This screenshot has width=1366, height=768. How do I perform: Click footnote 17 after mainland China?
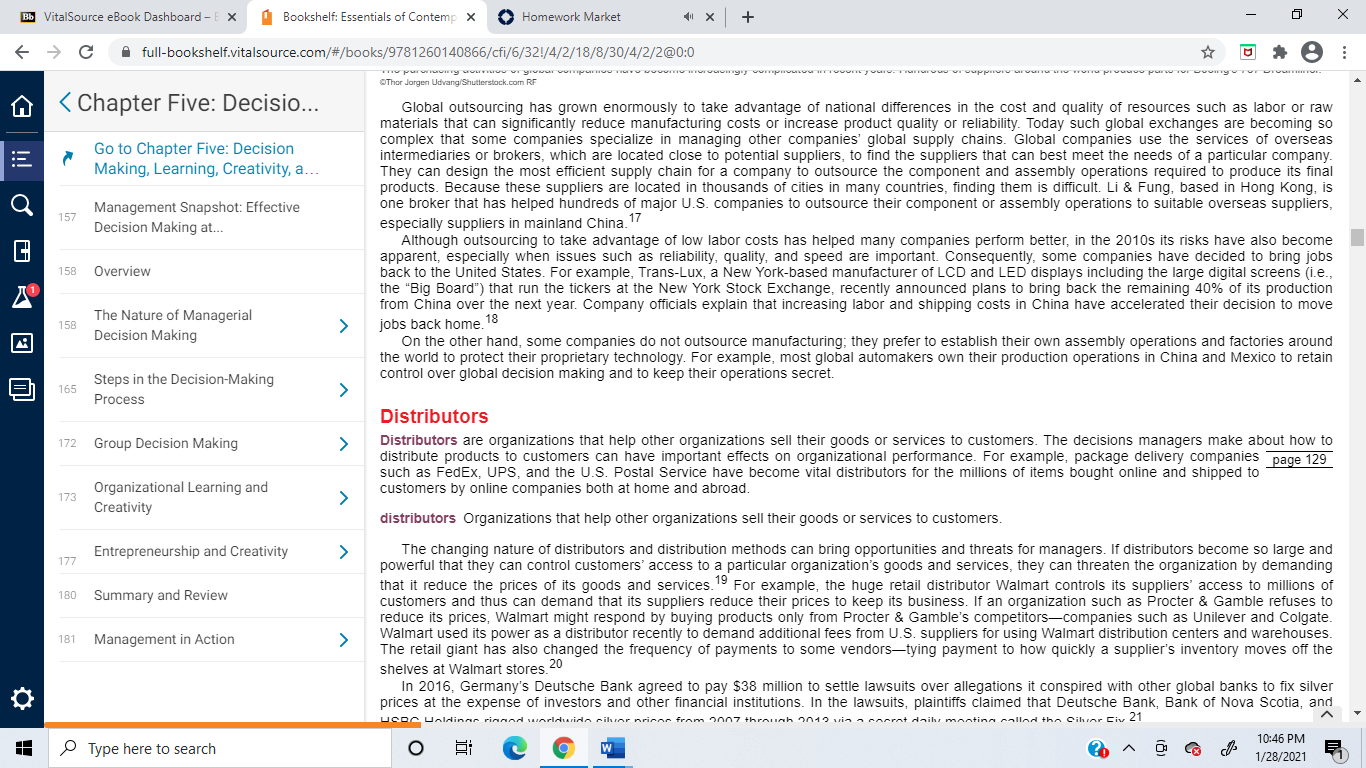635,218
